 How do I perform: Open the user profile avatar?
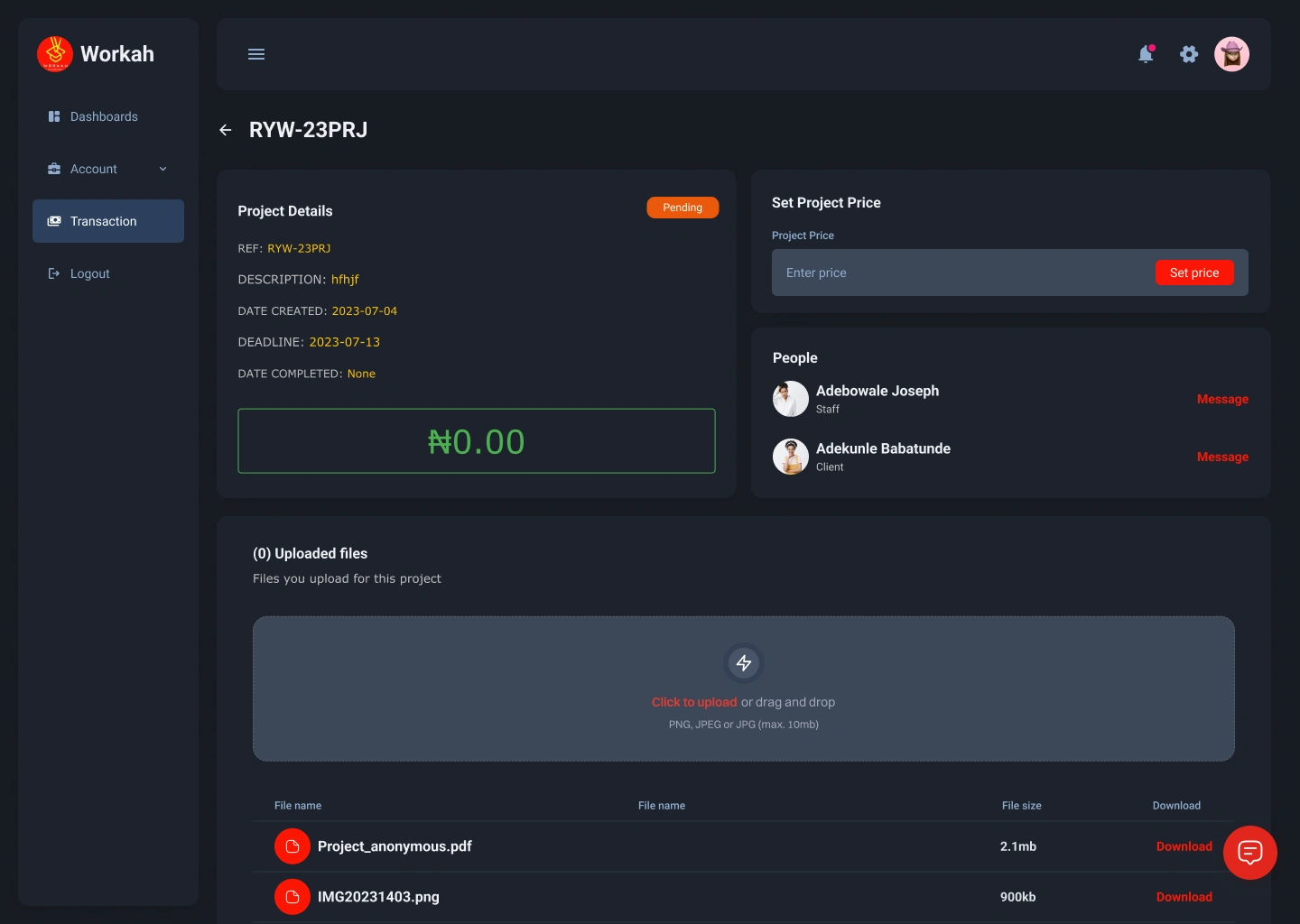[1231, 54]
